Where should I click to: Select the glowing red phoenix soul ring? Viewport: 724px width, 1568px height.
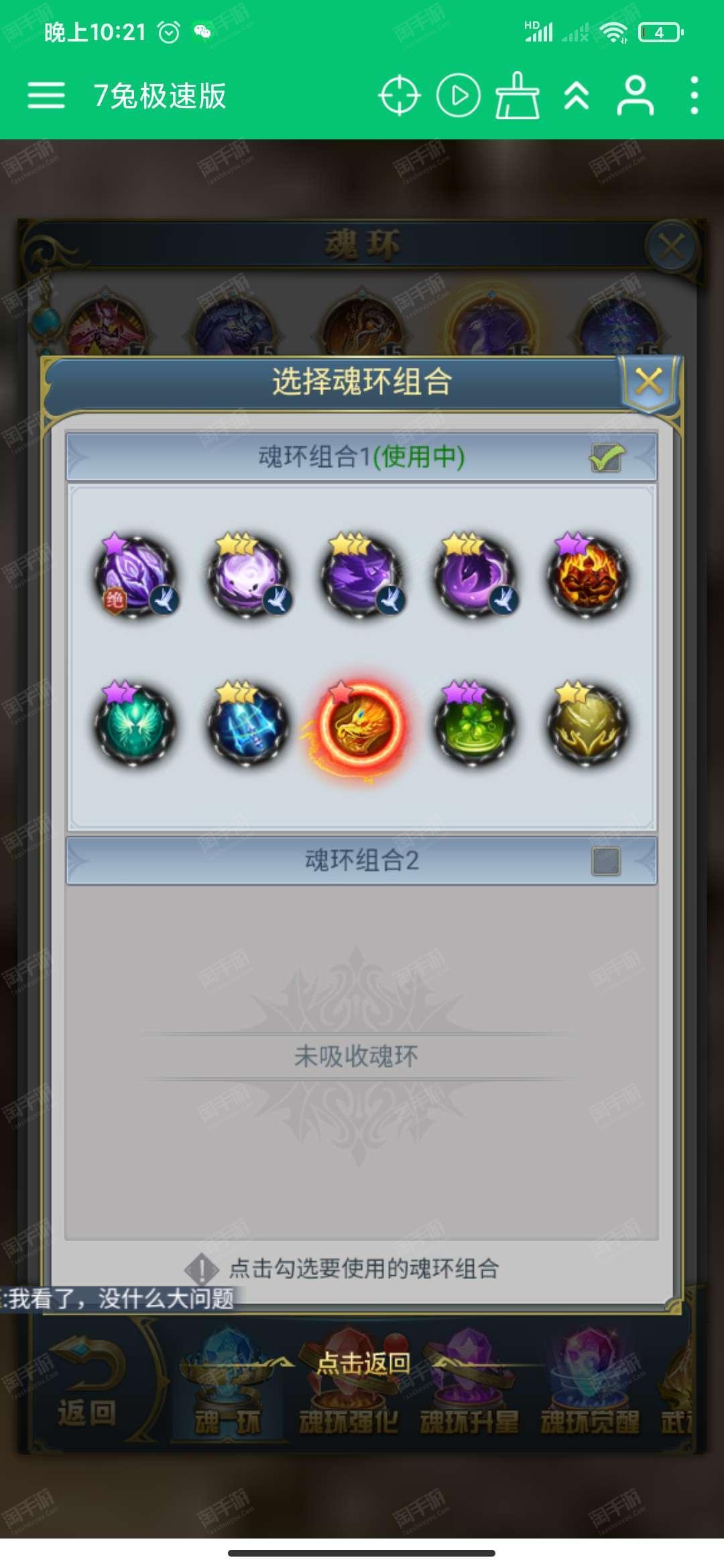(361, 725)
